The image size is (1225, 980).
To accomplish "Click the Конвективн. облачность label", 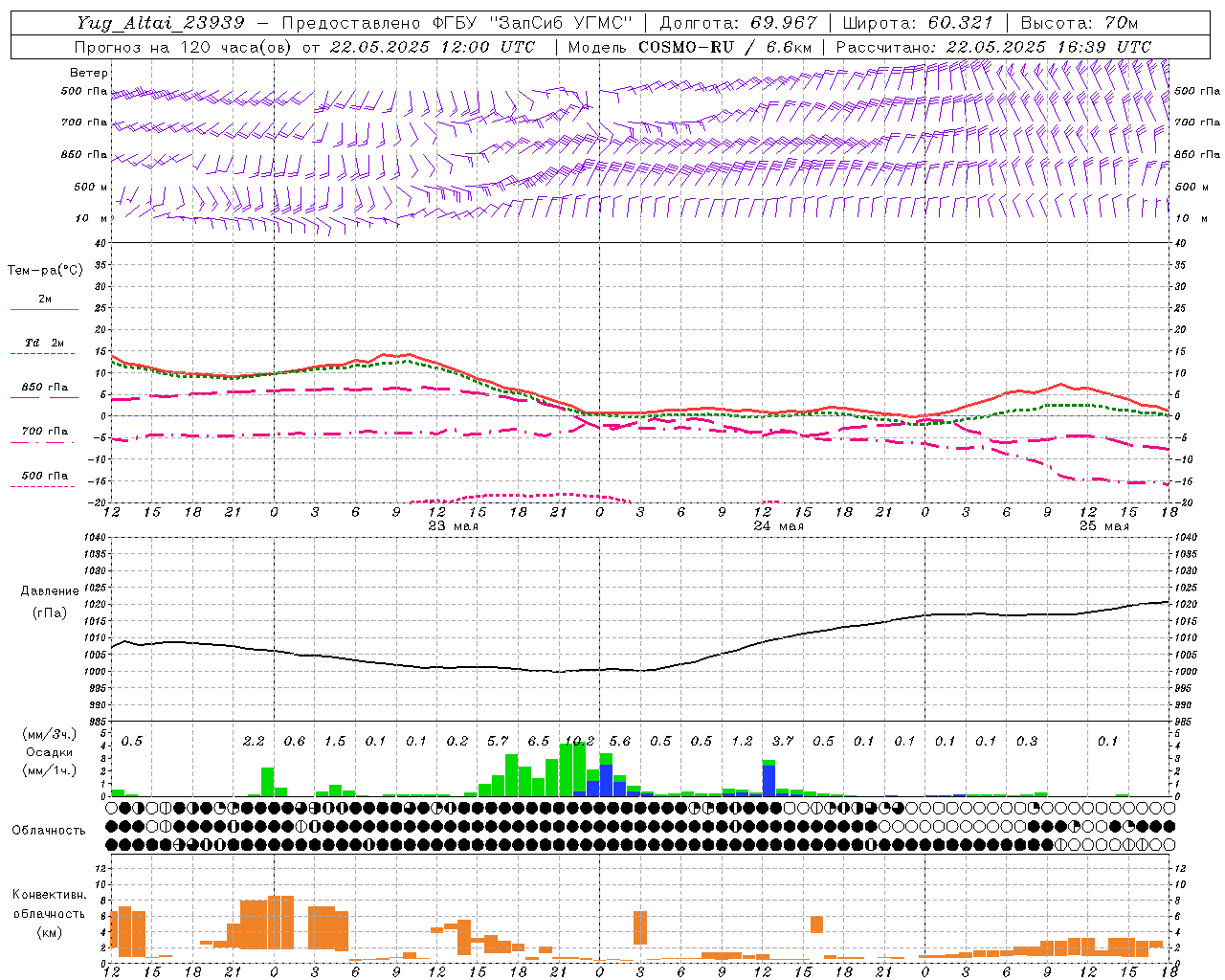I will coord(49,904).
